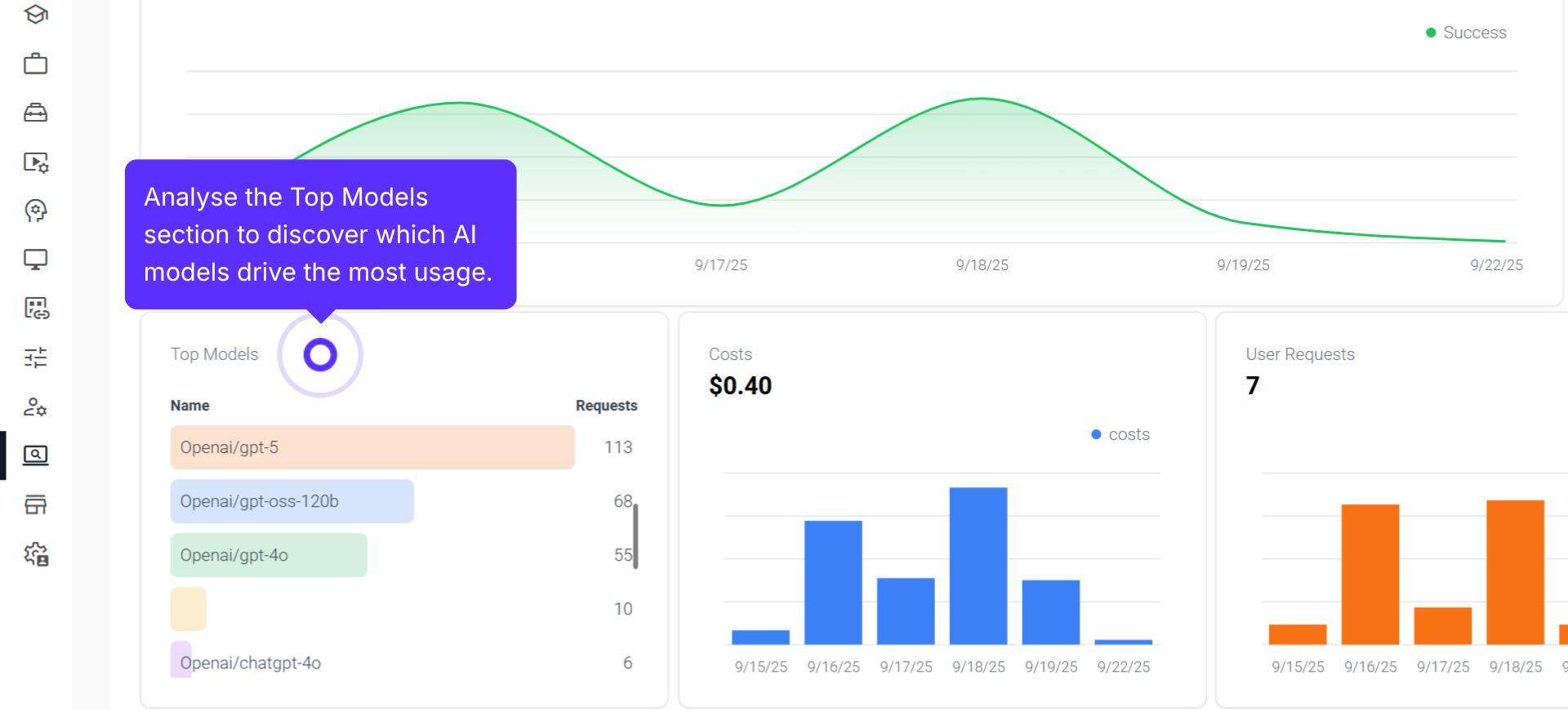Viewport: 1568px width, 710px height.
Task: Select the toolbox icon in sidebar
Action: (35, 113)
